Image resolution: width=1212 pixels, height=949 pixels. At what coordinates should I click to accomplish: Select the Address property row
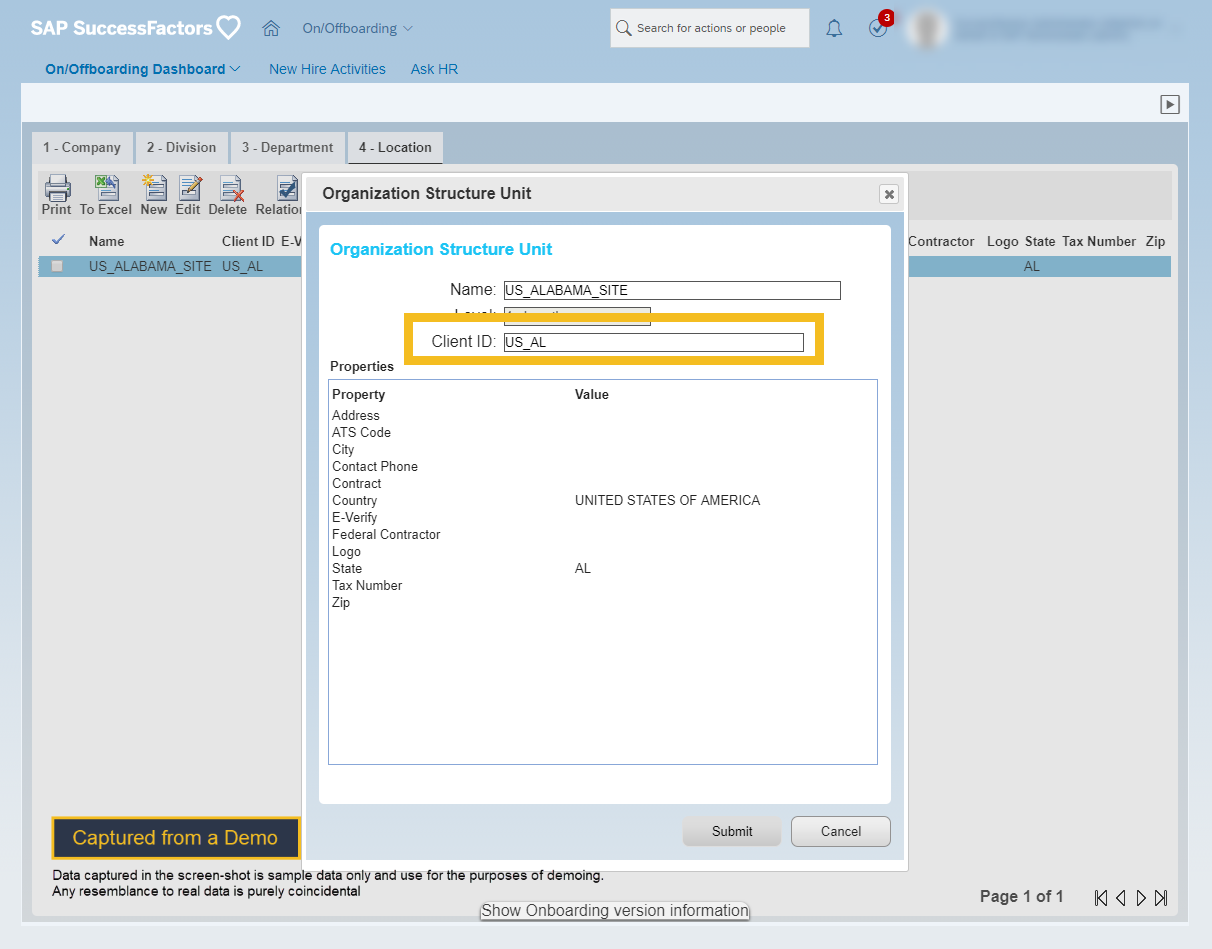pyautogui.click(x=356, y=415)
